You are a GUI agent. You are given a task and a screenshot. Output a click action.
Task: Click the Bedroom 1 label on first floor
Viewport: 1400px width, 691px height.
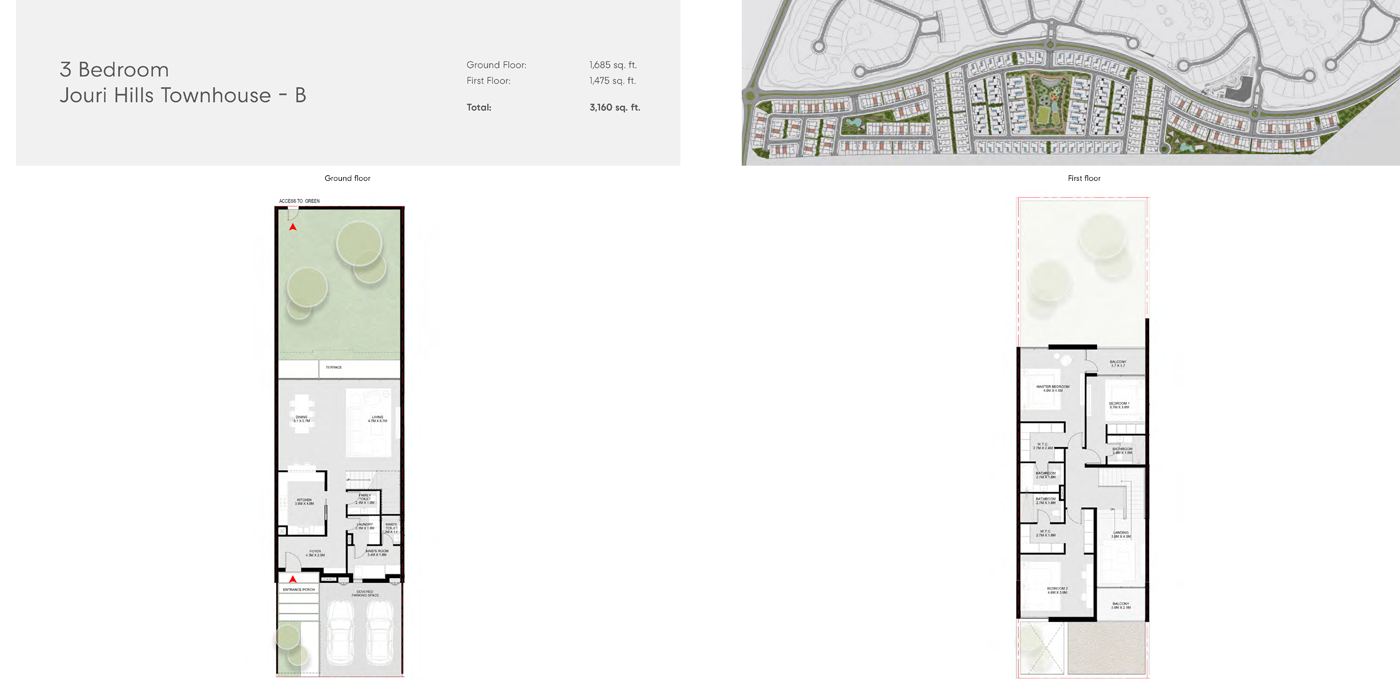click(1119, 405)
